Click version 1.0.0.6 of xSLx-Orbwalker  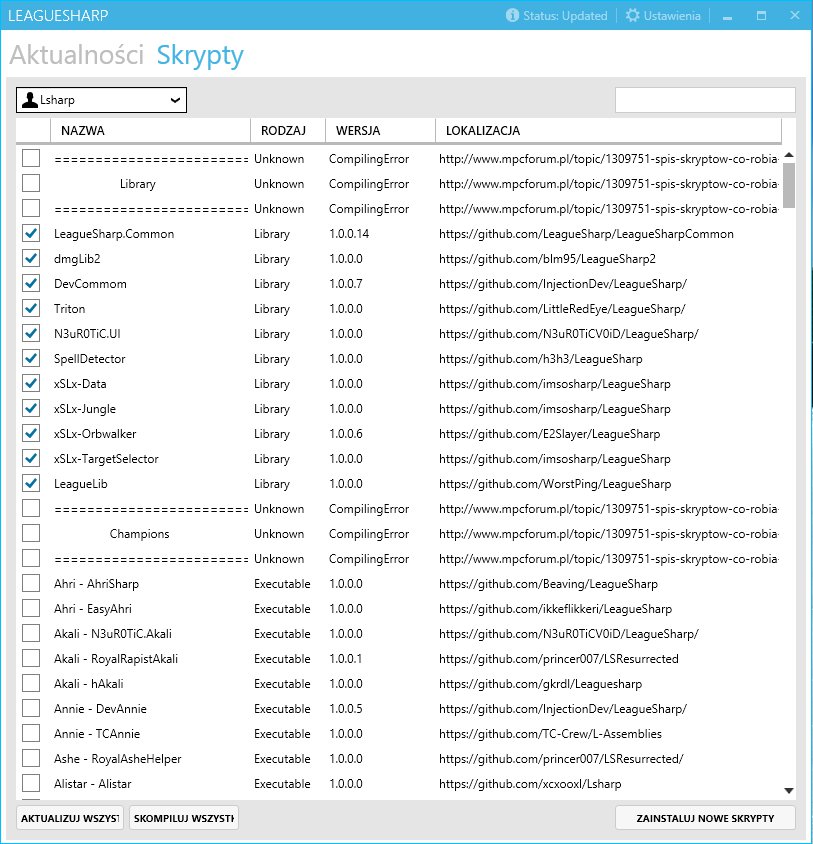tap(346, 434)
